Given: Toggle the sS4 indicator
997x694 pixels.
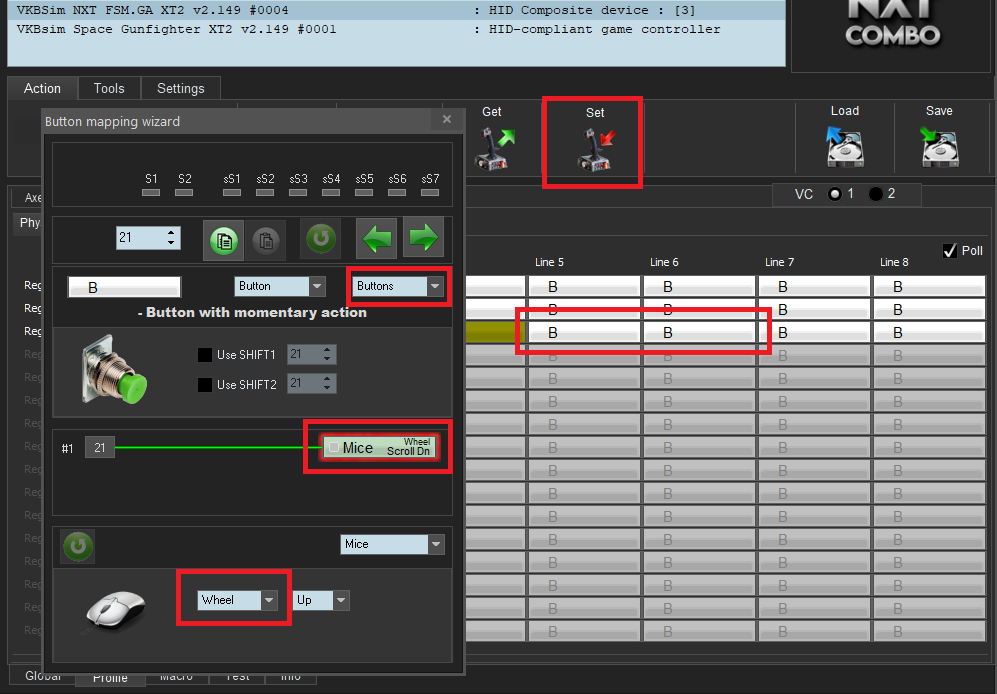Looking at the screenshot, I should click(x=331, y=192).
